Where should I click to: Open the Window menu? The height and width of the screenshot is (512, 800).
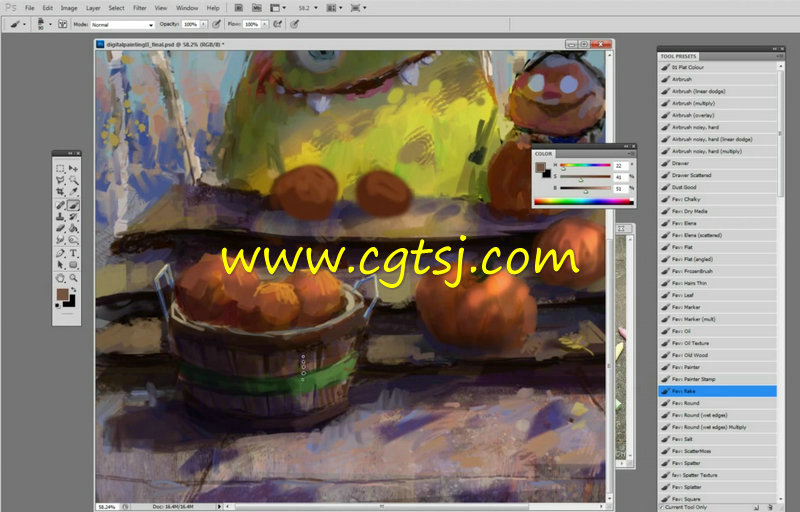pyautogui.click(x=187, y=8)
